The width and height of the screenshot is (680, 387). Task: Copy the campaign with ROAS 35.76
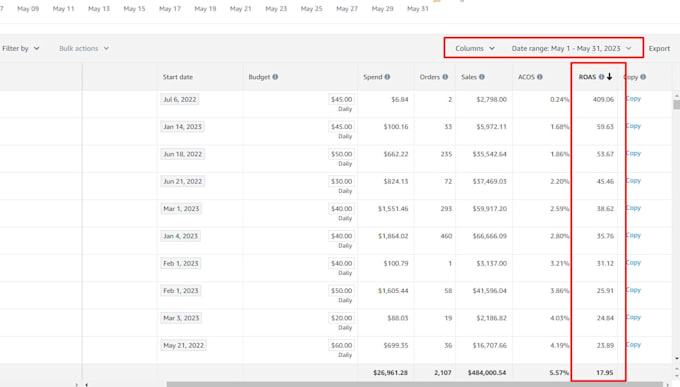coord(634,235)
